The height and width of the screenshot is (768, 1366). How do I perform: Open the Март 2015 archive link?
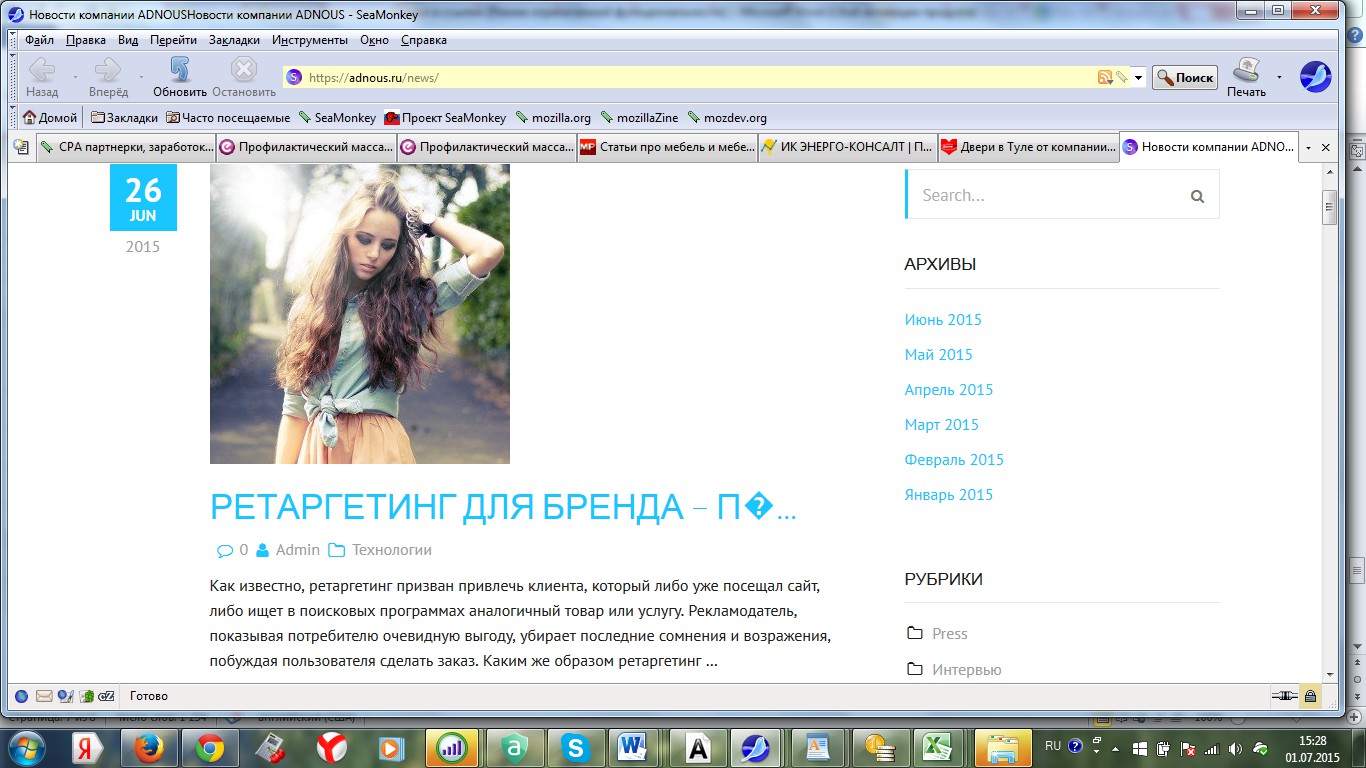(x=941, y=425)
